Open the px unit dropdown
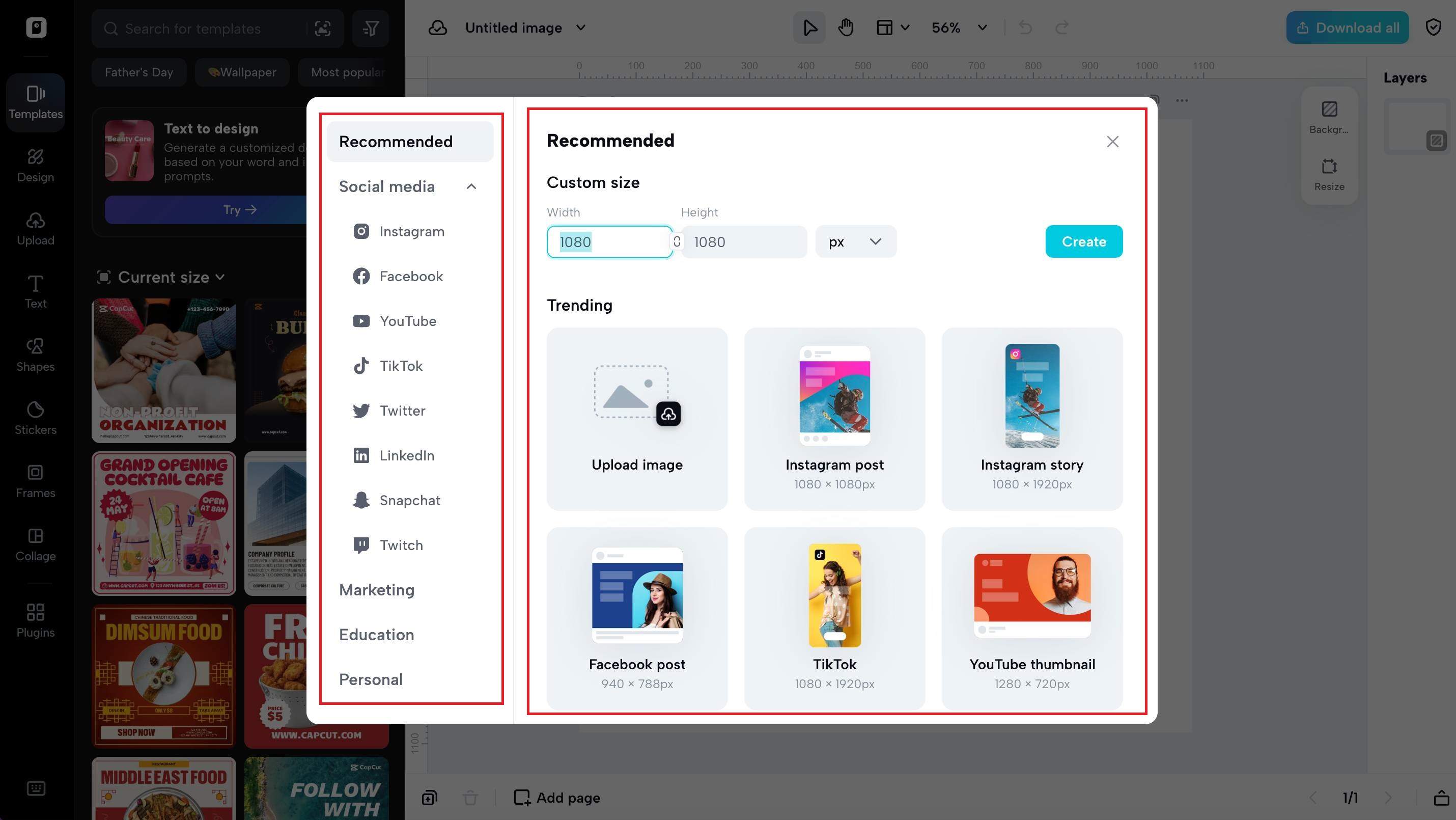 (856, 241)
